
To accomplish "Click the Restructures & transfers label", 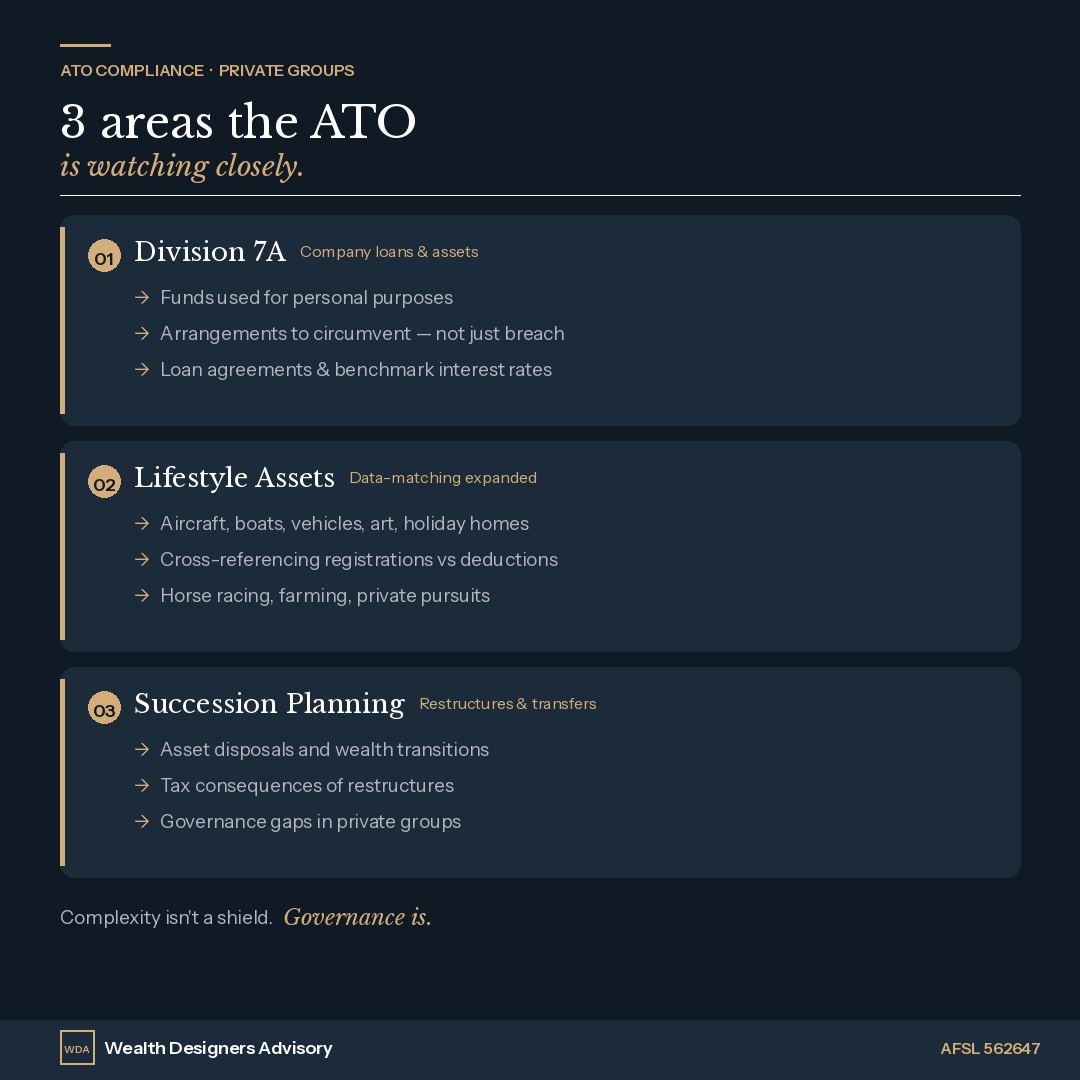I will click(x=508, y=704).
